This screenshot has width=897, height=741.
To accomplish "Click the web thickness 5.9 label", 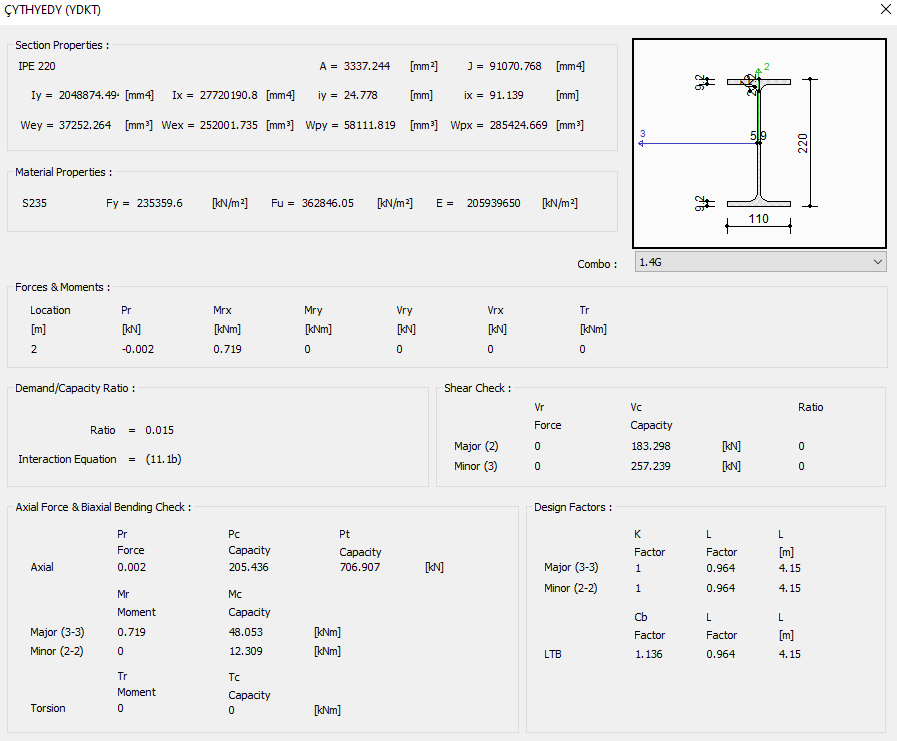I will click(758, 136).
